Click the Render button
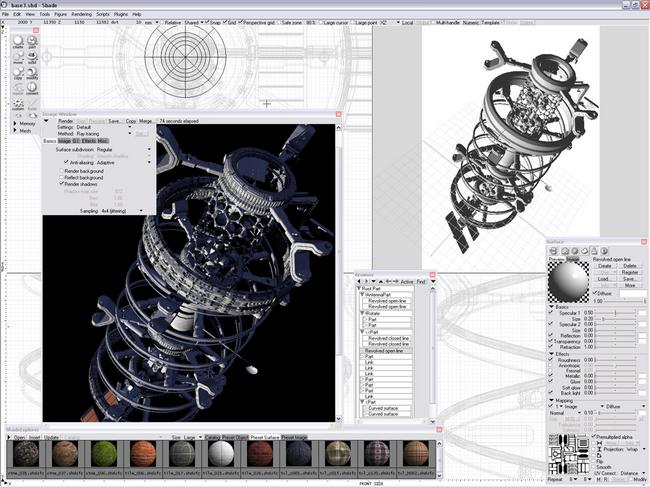The image size is (650, 488). click(65, 120)
